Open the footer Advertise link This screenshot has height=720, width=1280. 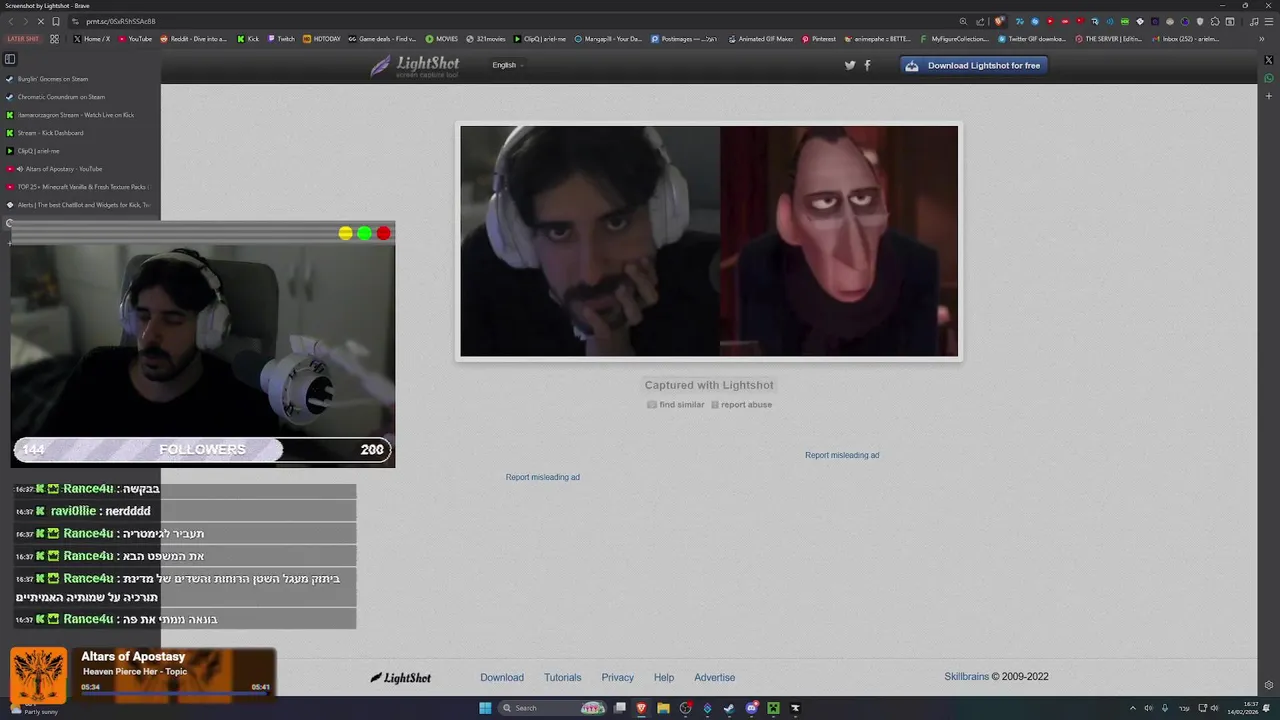[715, 677]
